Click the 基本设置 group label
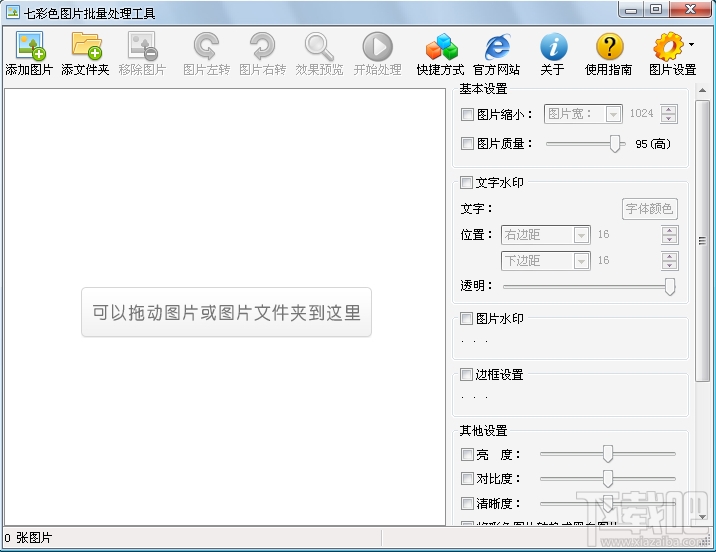This screenshot has width=716, height=552. pos(483,89)
